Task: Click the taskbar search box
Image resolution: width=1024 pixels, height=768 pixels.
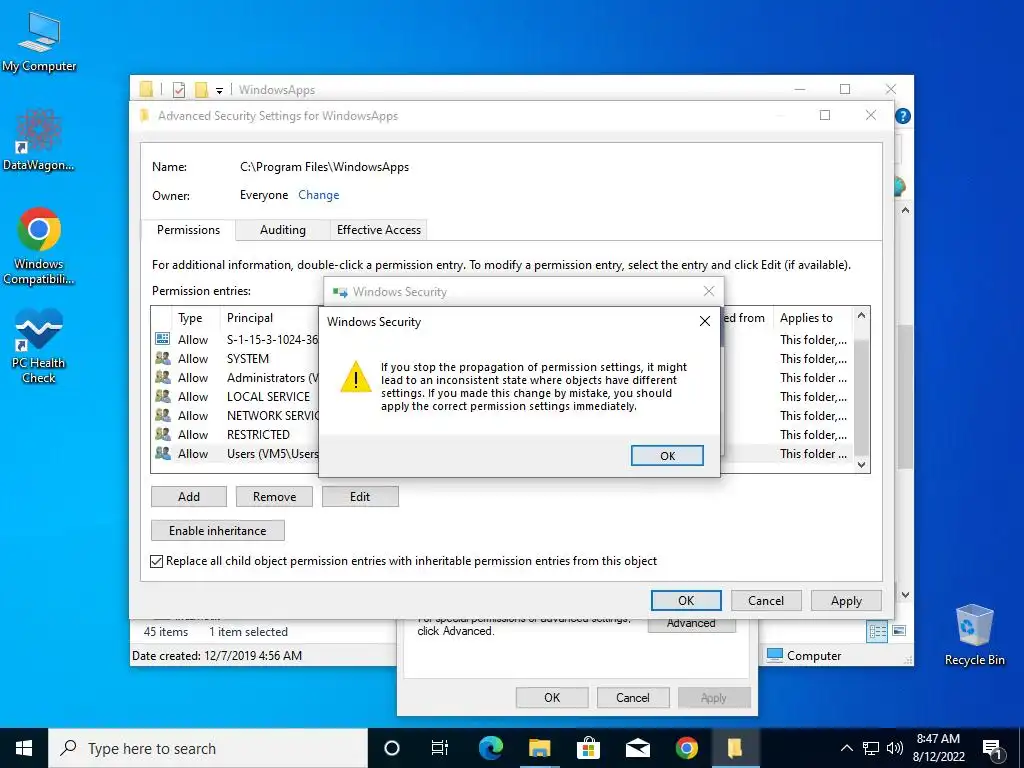Action: click(x=208, y=748)
